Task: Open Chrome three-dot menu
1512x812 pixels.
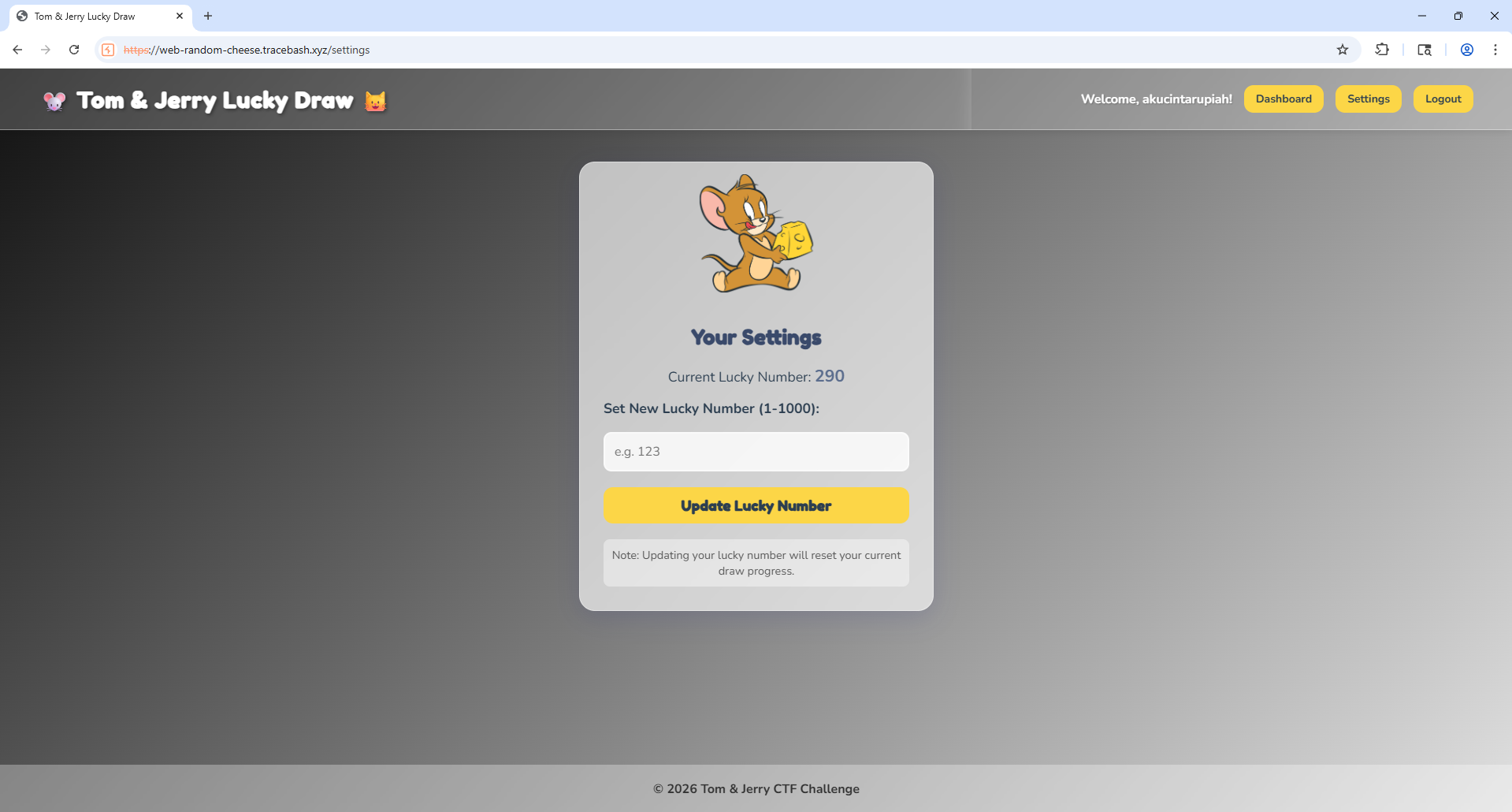Action: [x=1495, y=50]
